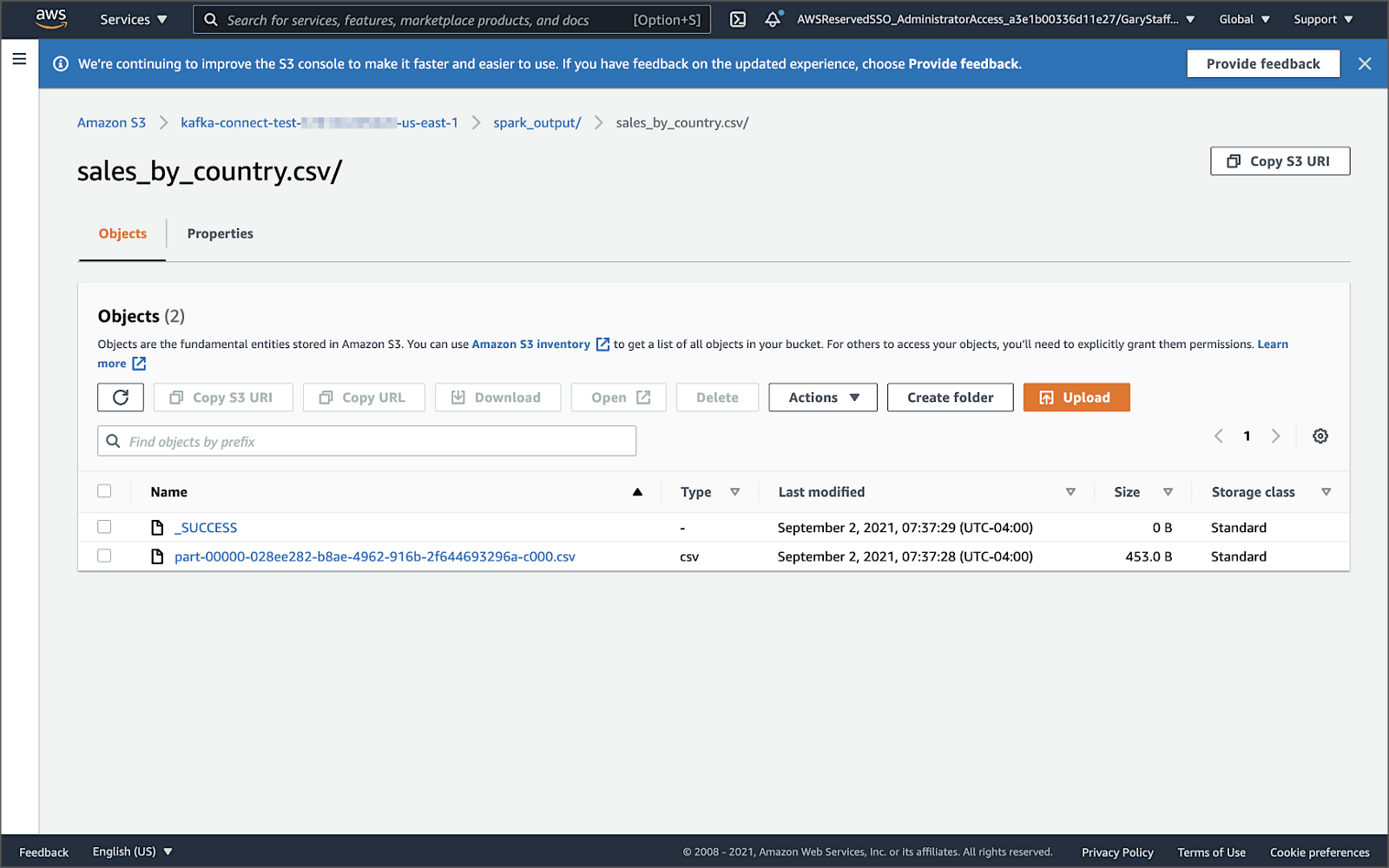Click the file icon beside the part-00000 csv
The height and width of the screenshot is (868, 1389).
point(157,556)
